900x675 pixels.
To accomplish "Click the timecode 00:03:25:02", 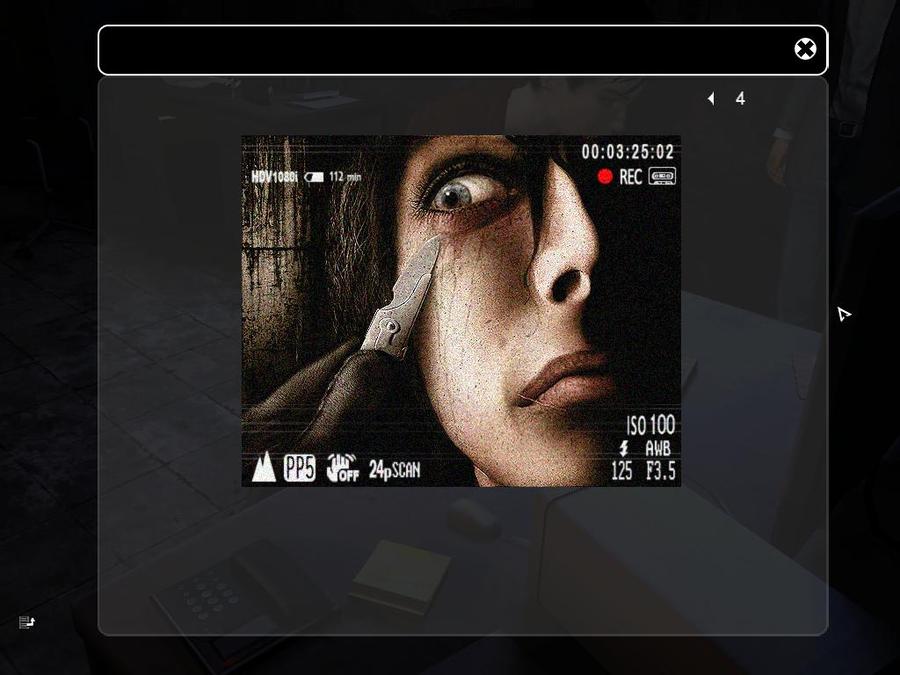I will (x=627, y=152).
